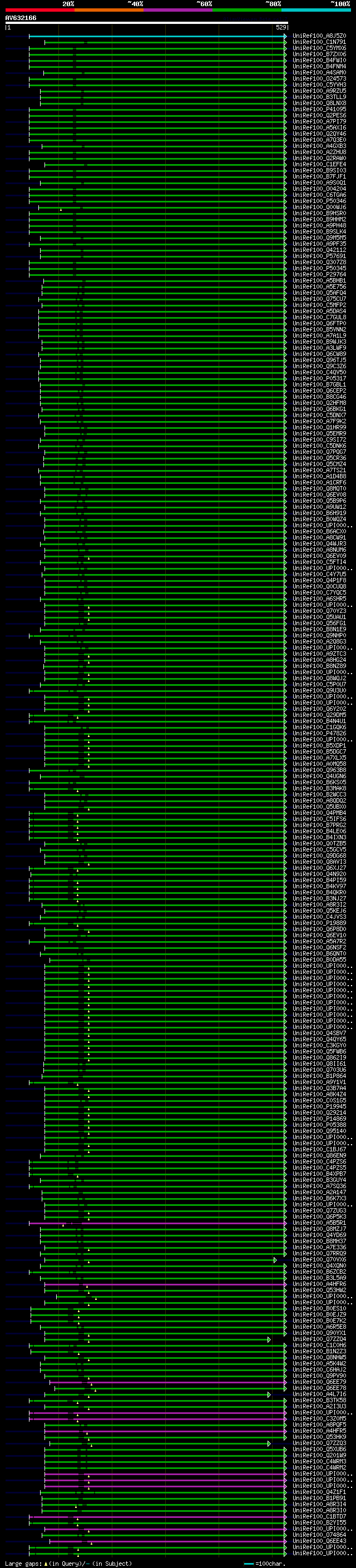Viewport: 356px width, 1568px height.
Task: Click the purple alignment bar for UniRef100_A5B5R1
Action: [x=157, y=1223]
